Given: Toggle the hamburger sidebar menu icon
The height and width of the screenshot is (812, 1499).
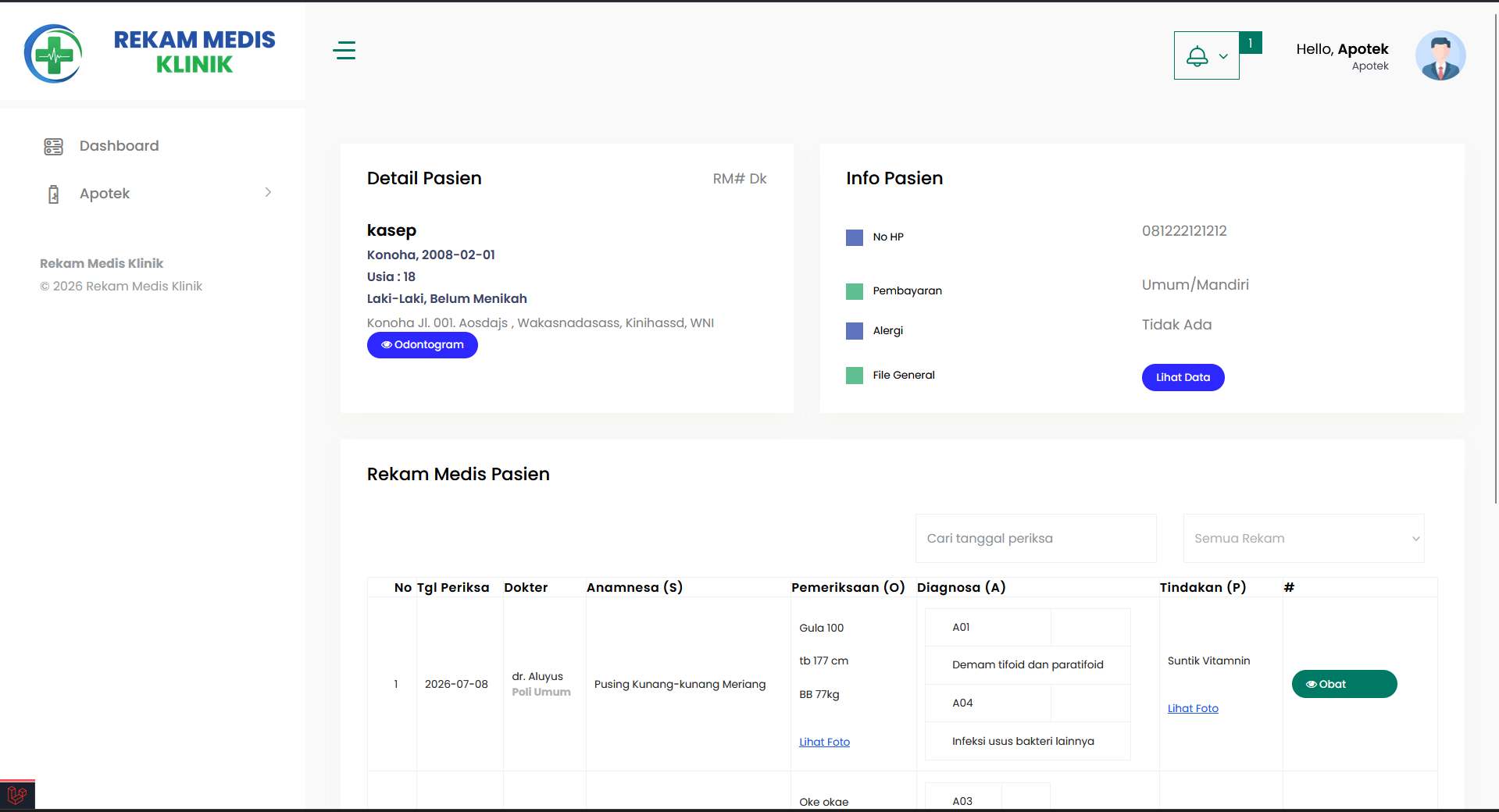Looking at the screenshot, I should 344,51.
